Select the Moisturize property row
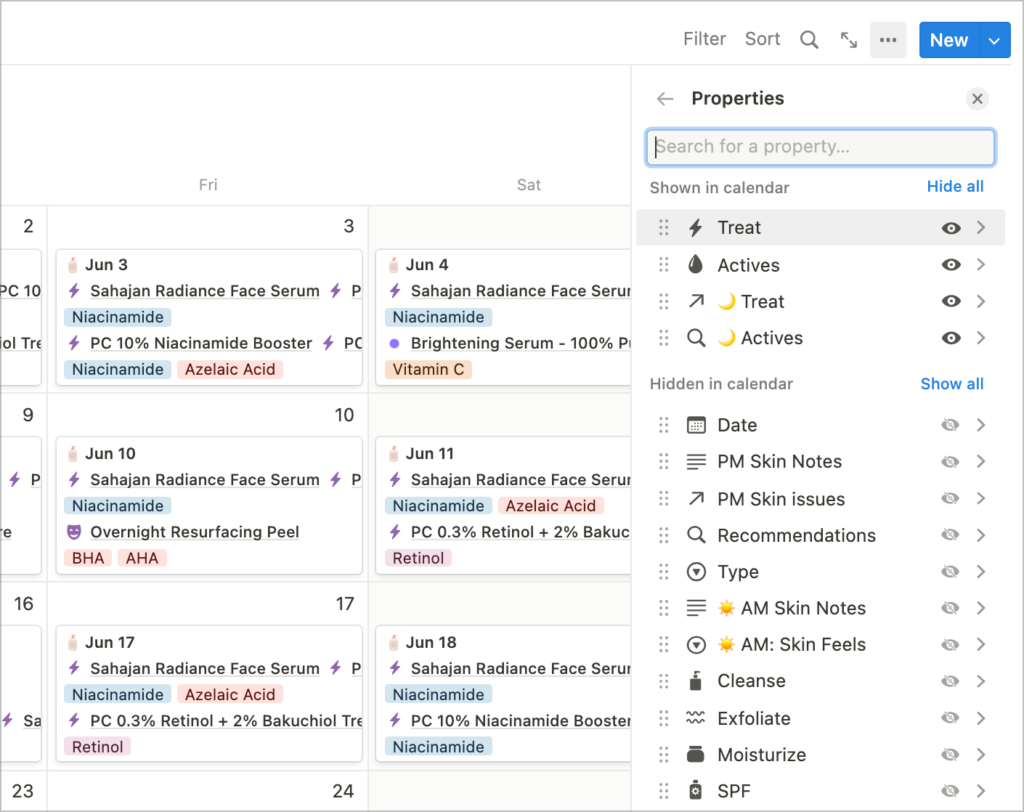Image resolution: width=1024 pixels, height=812 pixels. tap(821, 755)
